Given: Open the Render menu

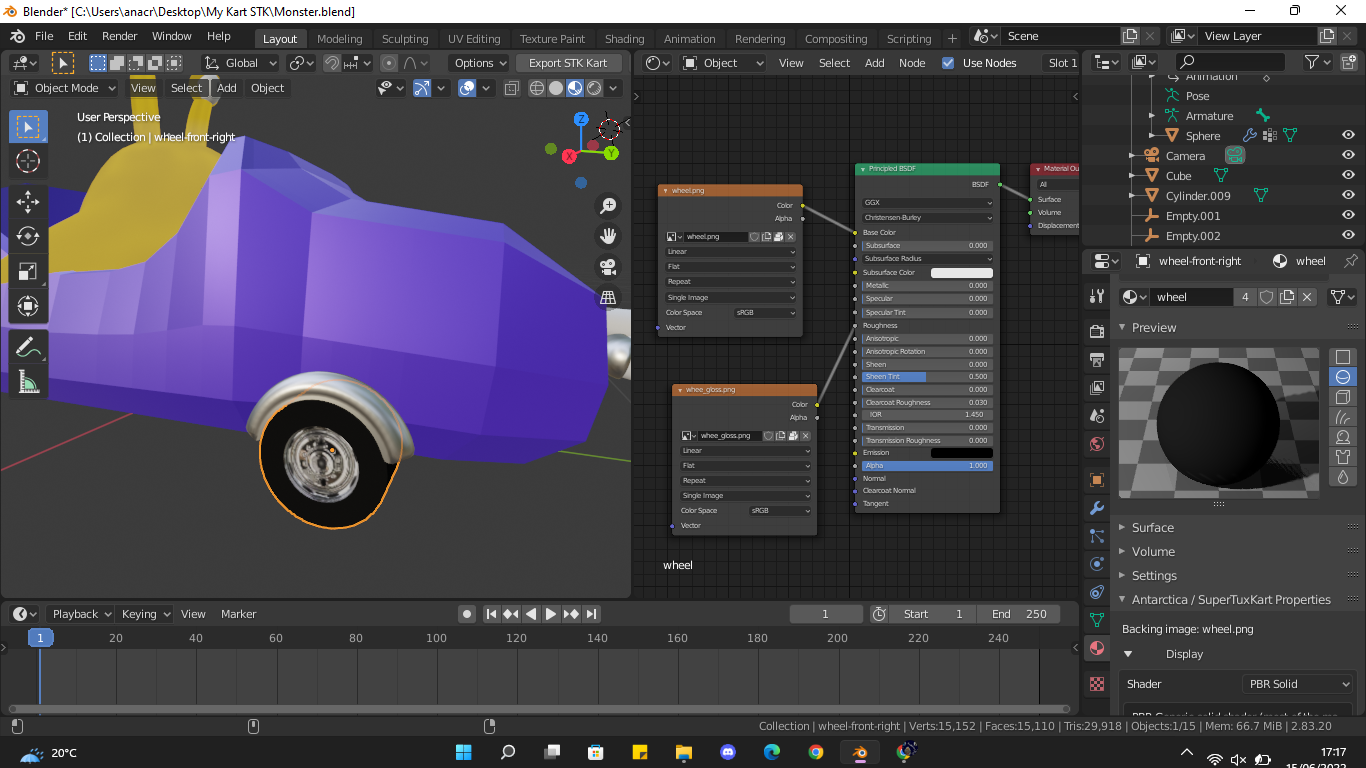Looking at the screenshot, I should click(x=119, y=36).
